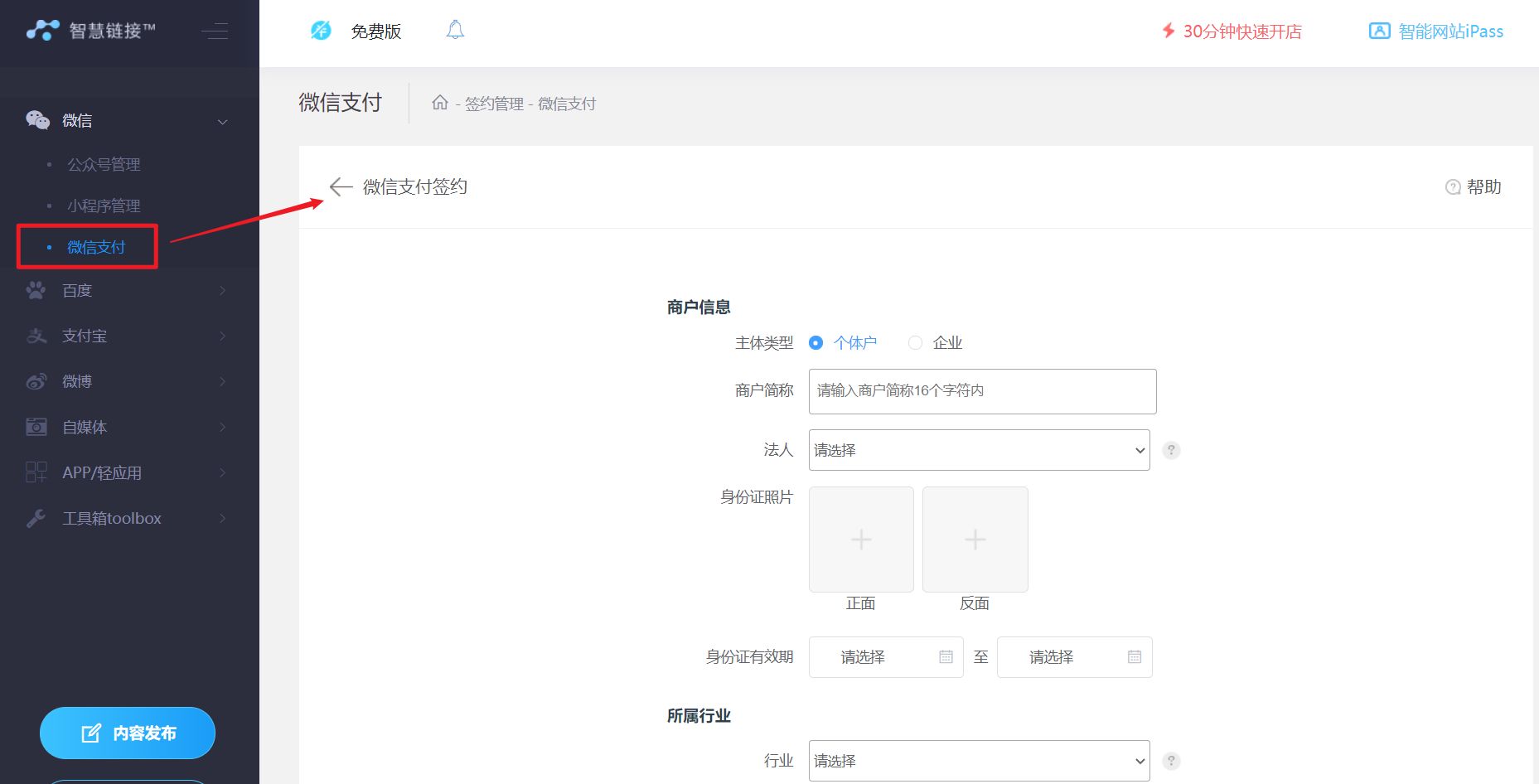The image size is (1539, 784).
Task: Expand the 微博 menu chevron
Action: pos(222,381)
